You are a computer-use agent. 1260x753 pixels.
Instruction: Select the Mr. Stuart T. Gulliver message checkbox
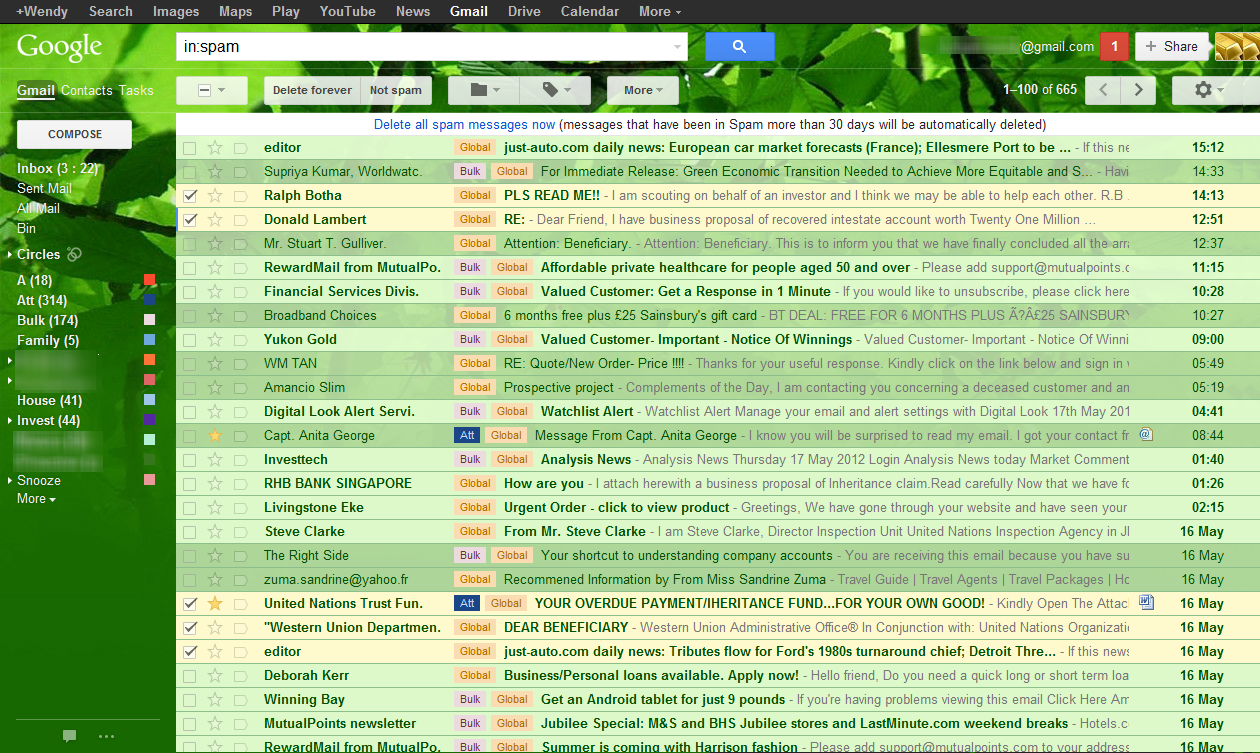(190, 243)
